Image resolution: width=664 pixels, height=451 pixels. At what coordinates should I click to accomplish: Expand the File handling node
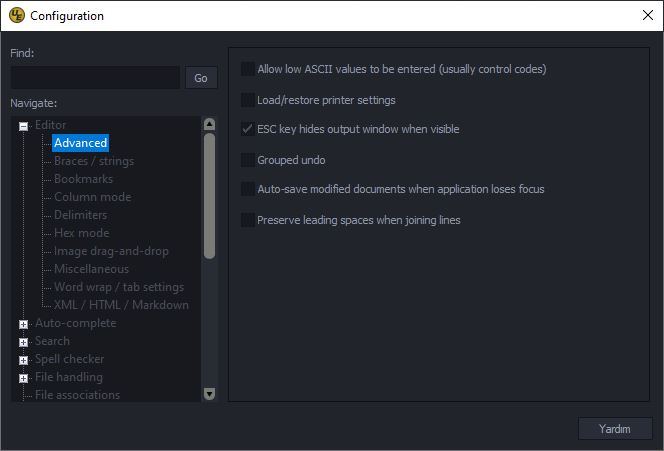tap(24, 378)
